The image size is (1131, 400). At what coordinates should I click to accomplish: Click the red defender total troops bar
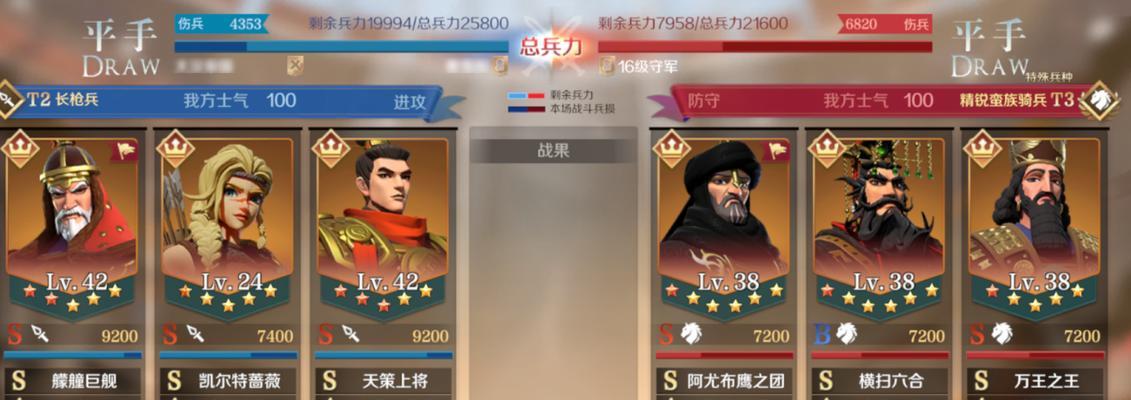coord(765,47)
